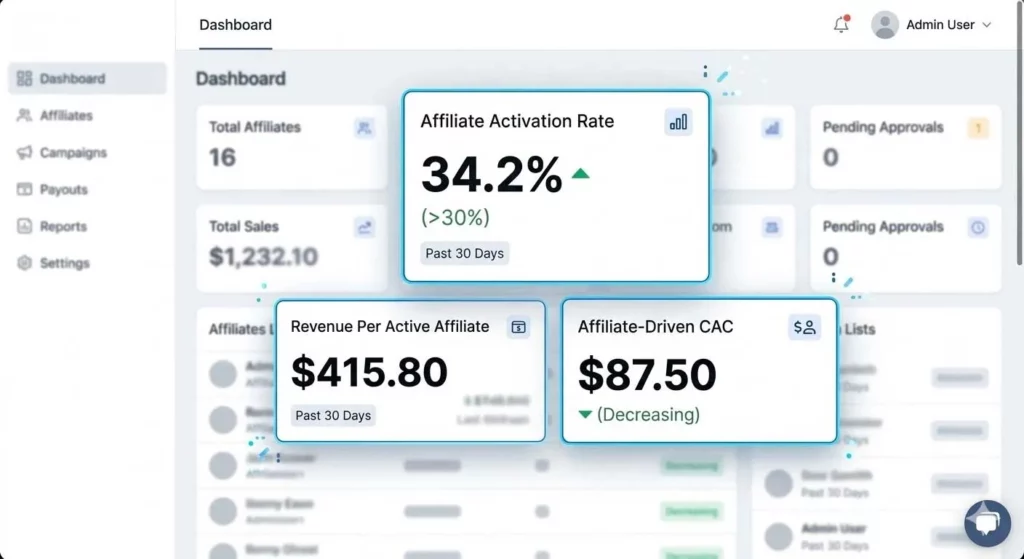Click the Payouts card icon in sidebar
This screenshot has width=1024, height=559.
click(x=24, y=189)
